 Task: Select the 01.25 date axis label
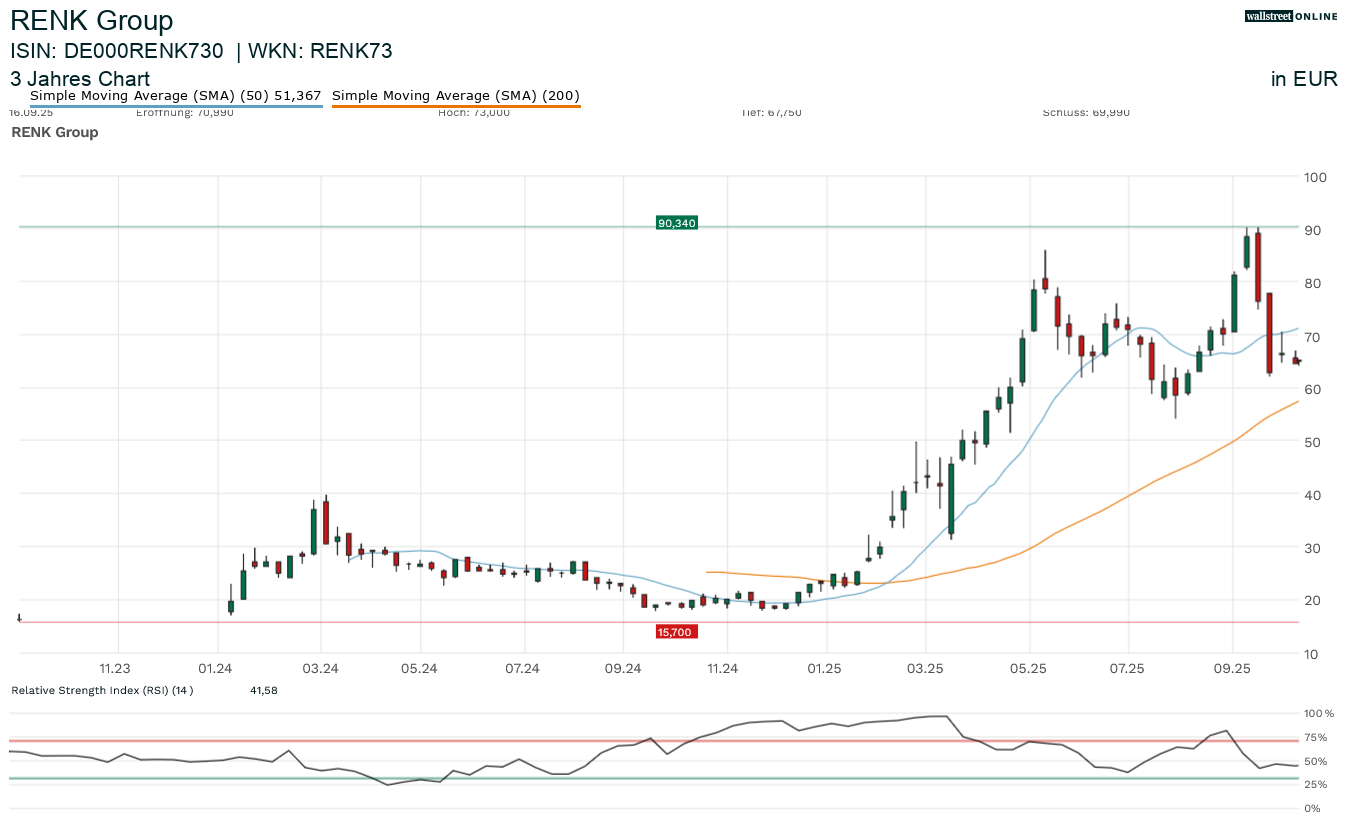point(826,670)
